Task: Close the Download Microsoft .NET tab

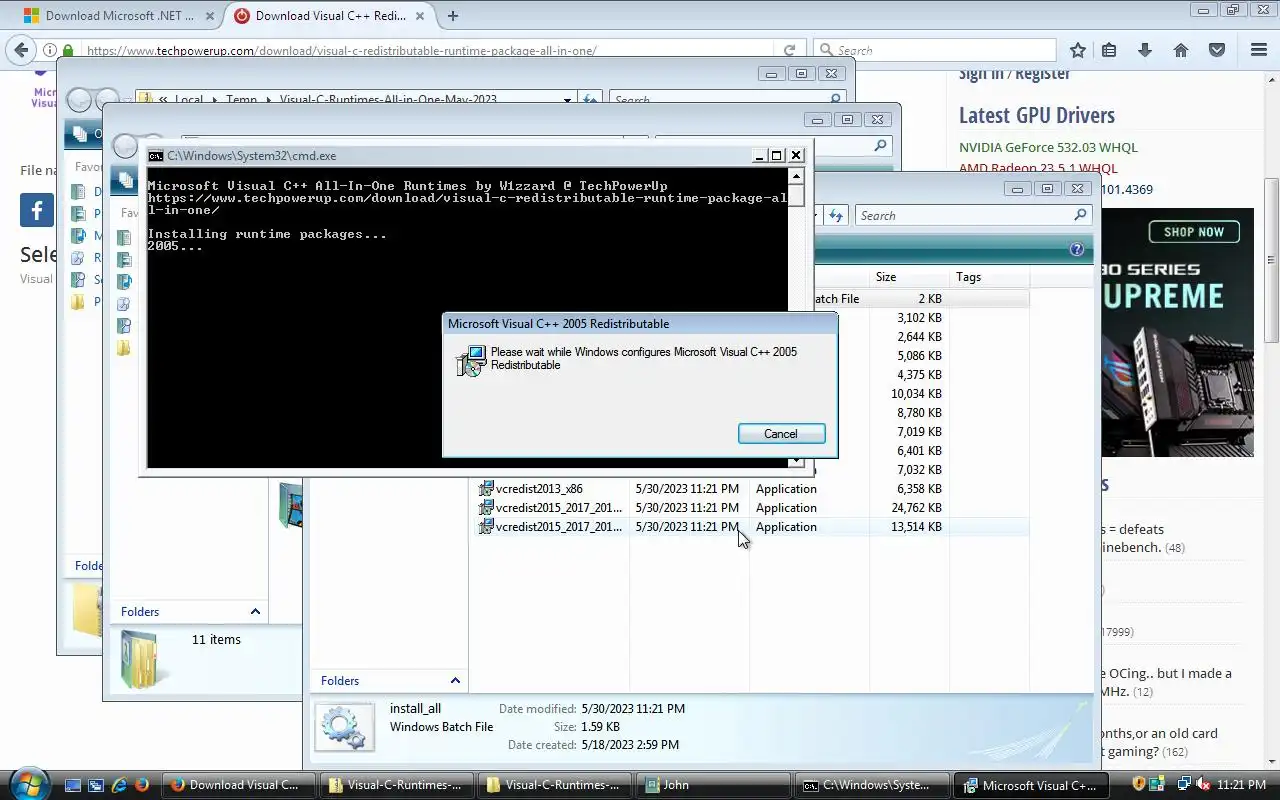Action: [209, 15]
